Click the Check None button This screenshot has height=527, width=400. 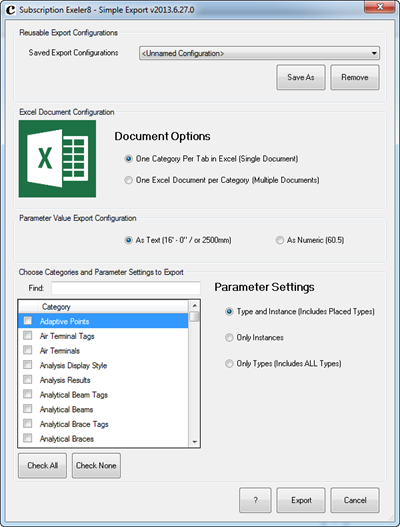(96, 465)
